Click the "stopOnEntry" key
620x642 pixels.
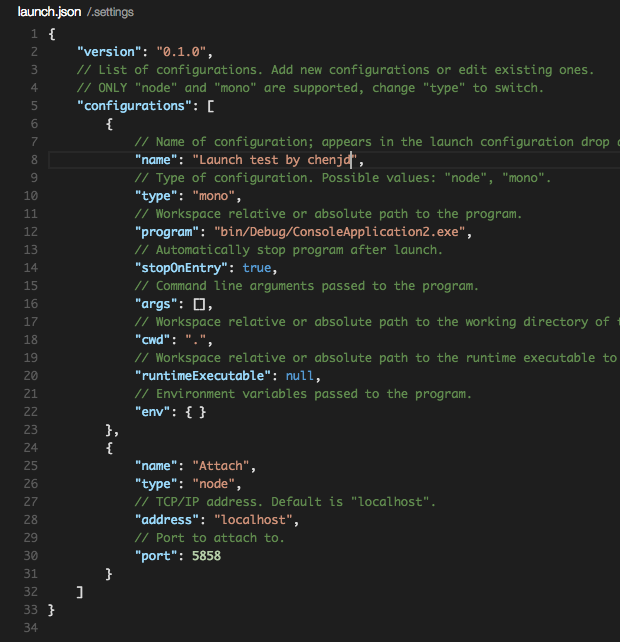(181, 268)
